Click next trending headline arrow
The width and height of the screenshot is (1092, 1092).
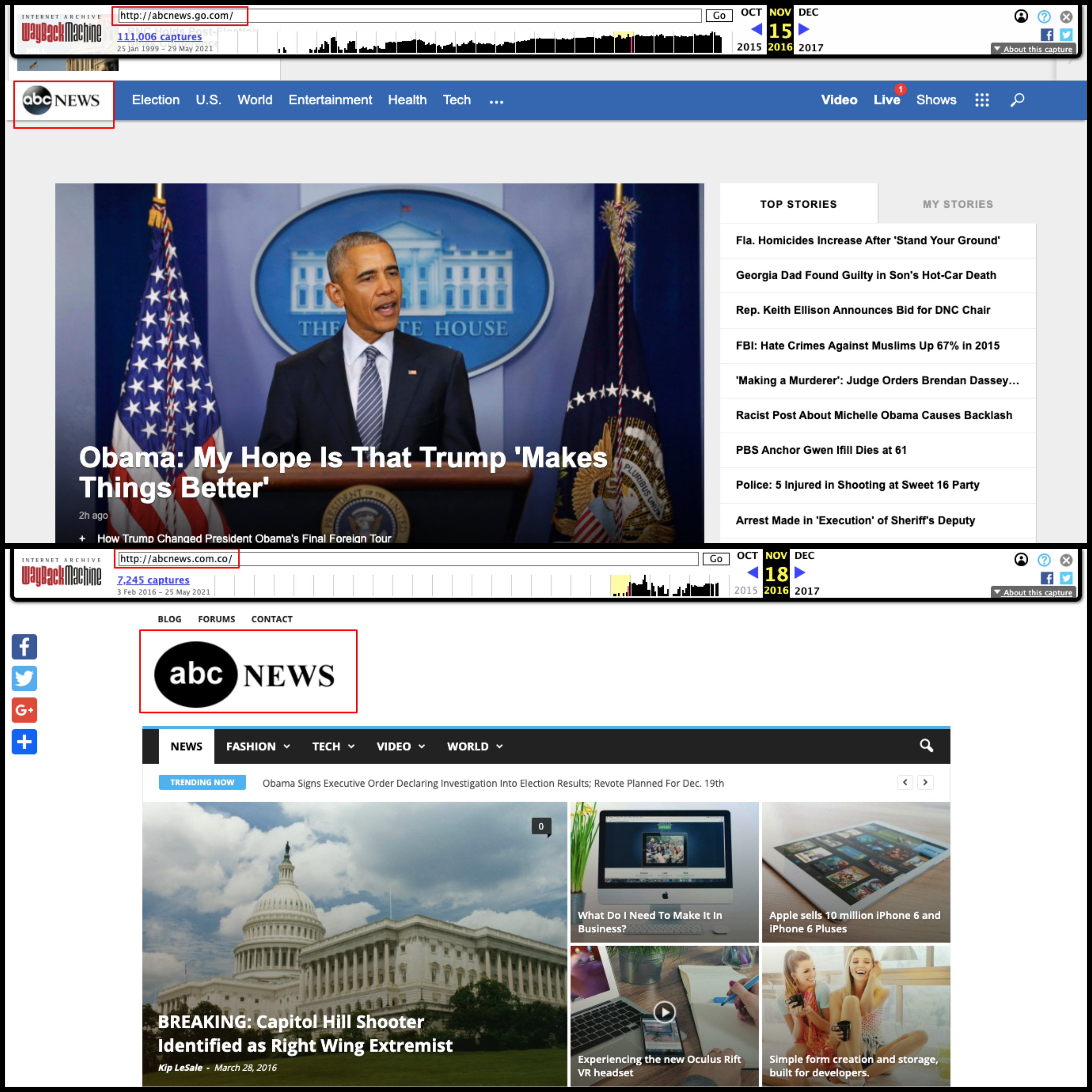[925, 782]
